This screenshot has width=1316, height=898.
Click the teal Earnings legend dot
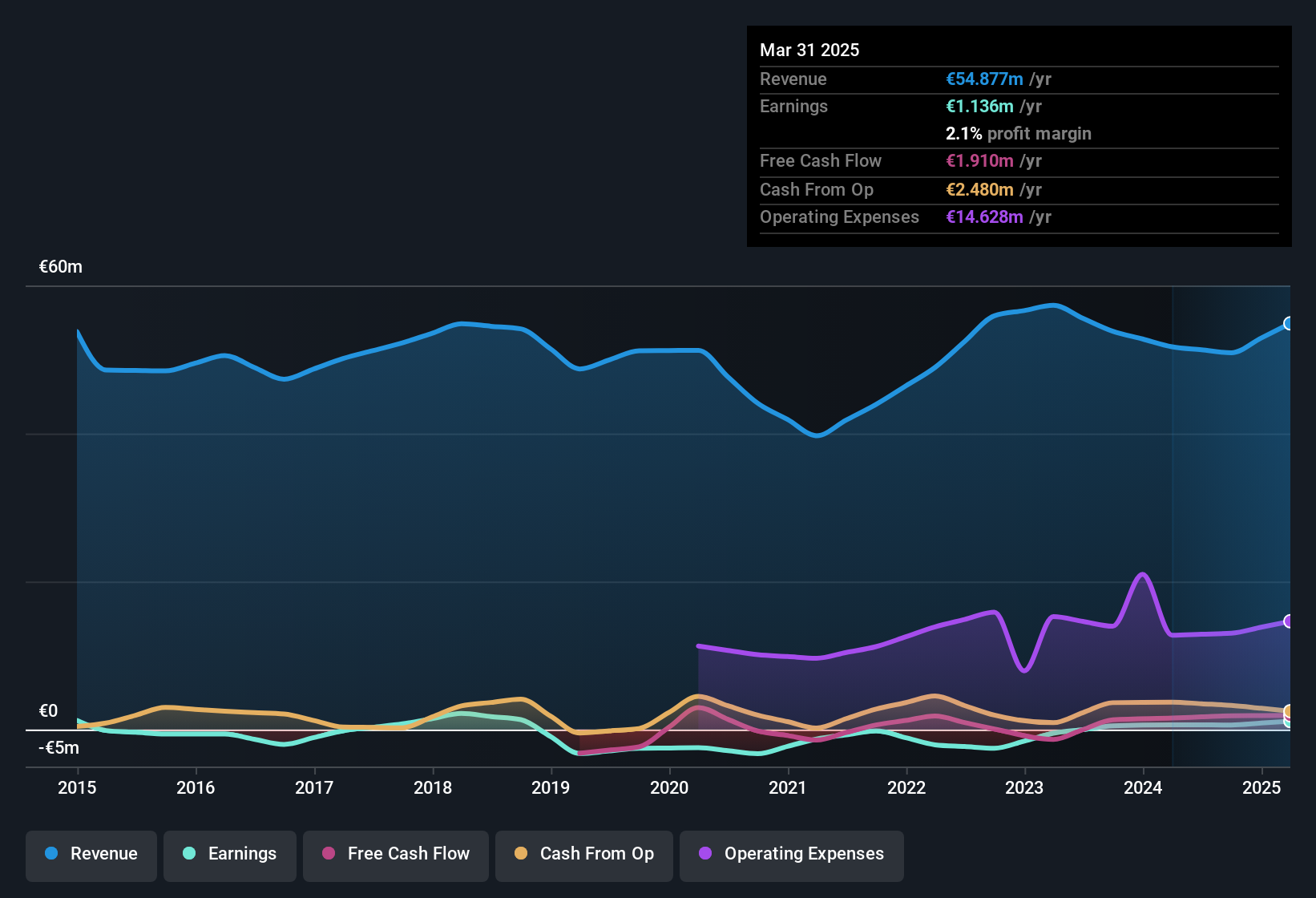(x=190, y=854)
